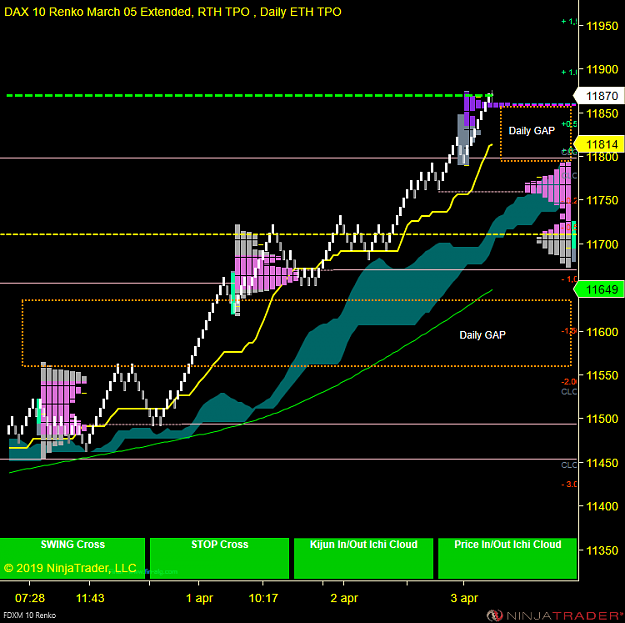The height and width of the screenshot is (623, 625).
Task: Select the Price In/Out Ichi Cloud panel
Action: 507,558
